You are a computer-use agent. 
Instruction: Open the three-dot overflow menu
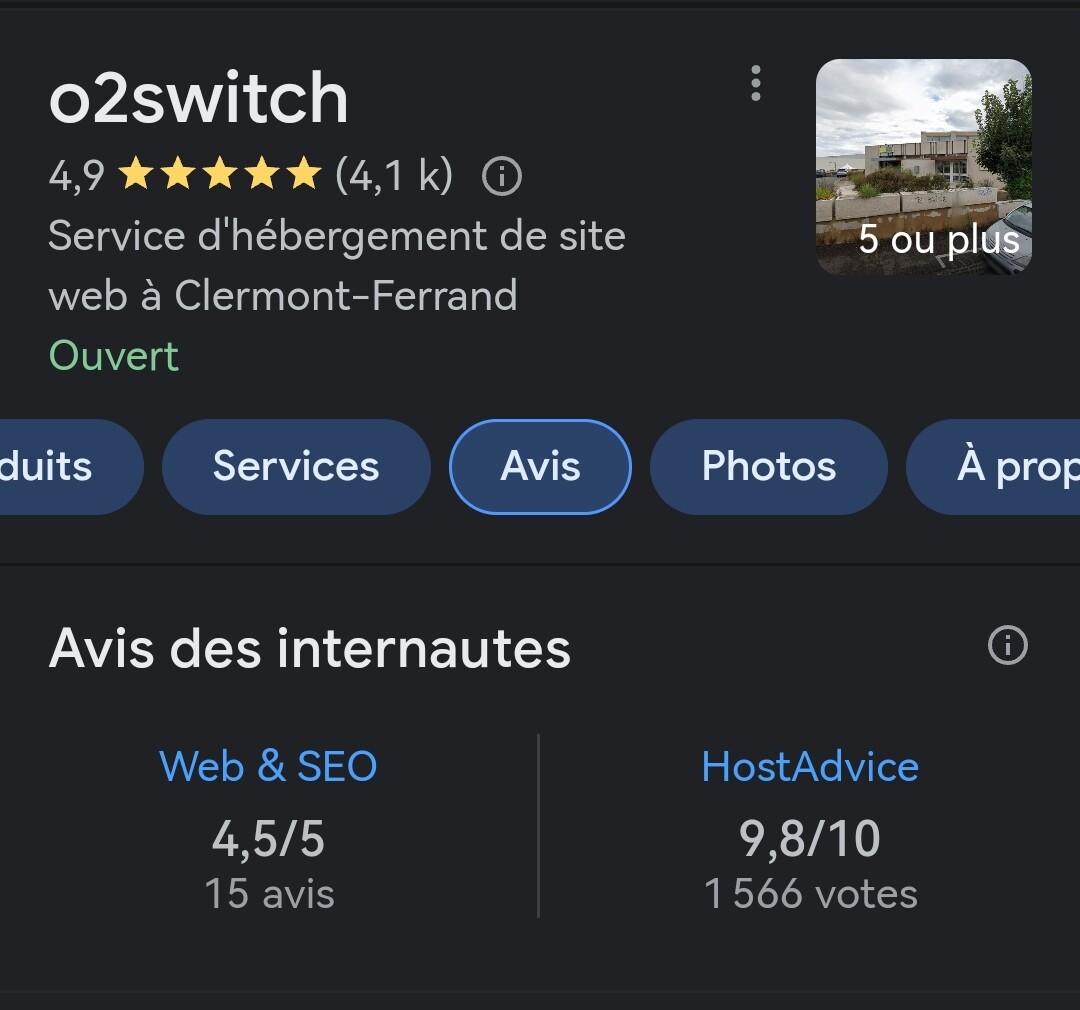pos(756,84)
